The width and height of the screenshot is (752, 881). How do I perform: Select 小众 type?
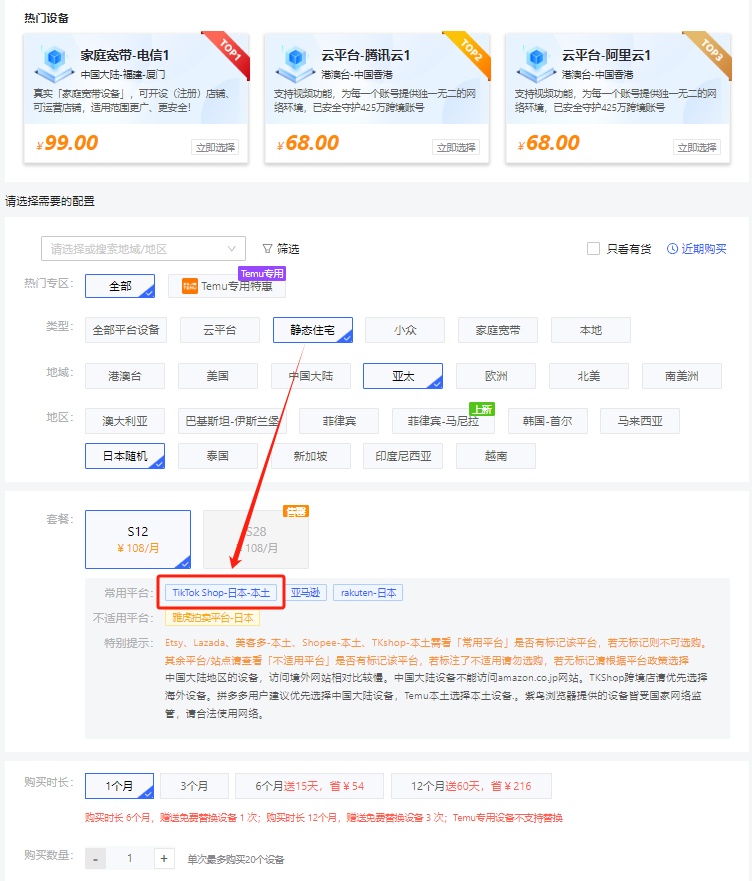pyautogui.click(x=405, y=330)
